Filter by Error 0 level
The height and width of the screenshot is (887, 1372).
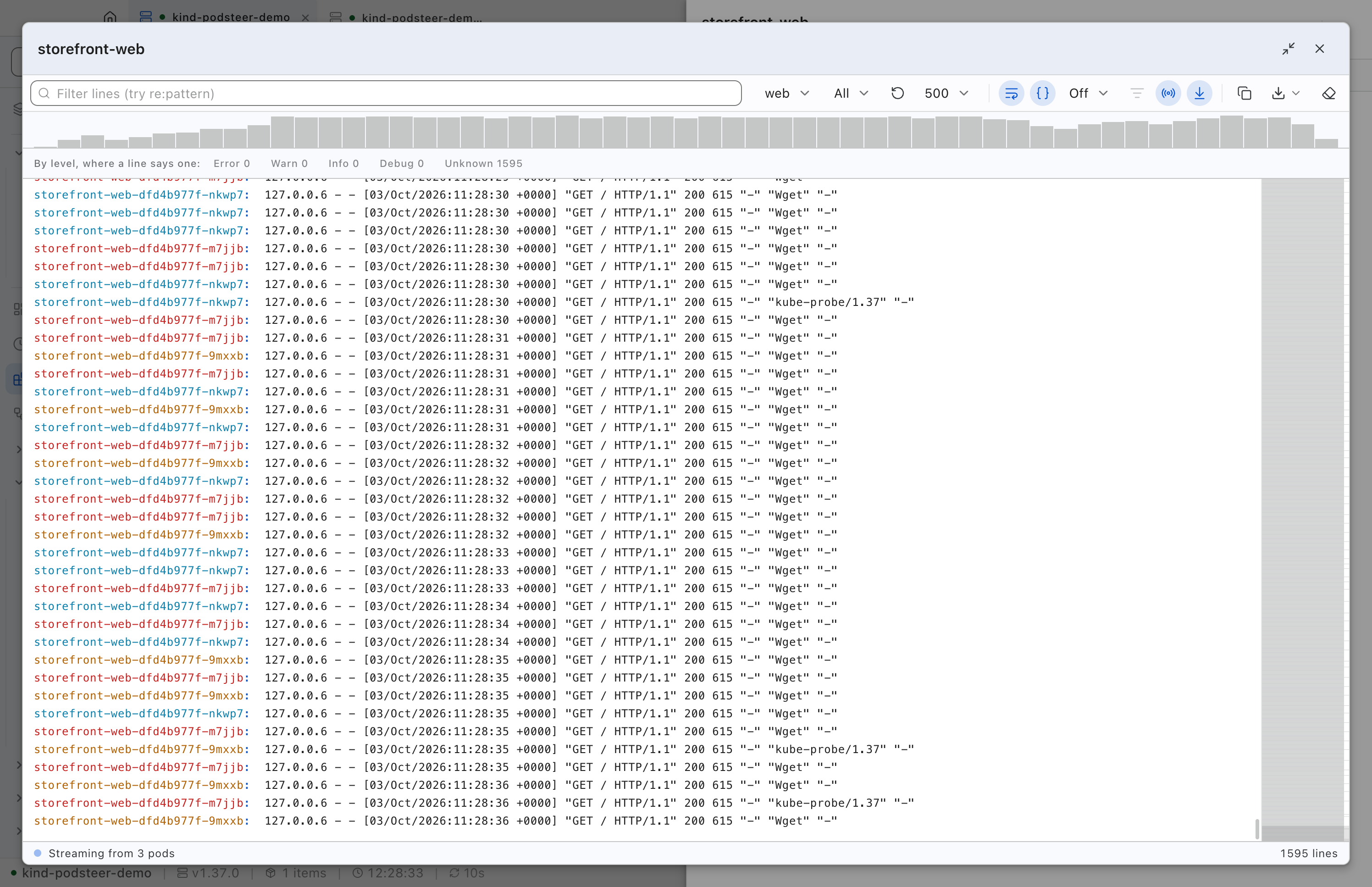tap(232, 164)
